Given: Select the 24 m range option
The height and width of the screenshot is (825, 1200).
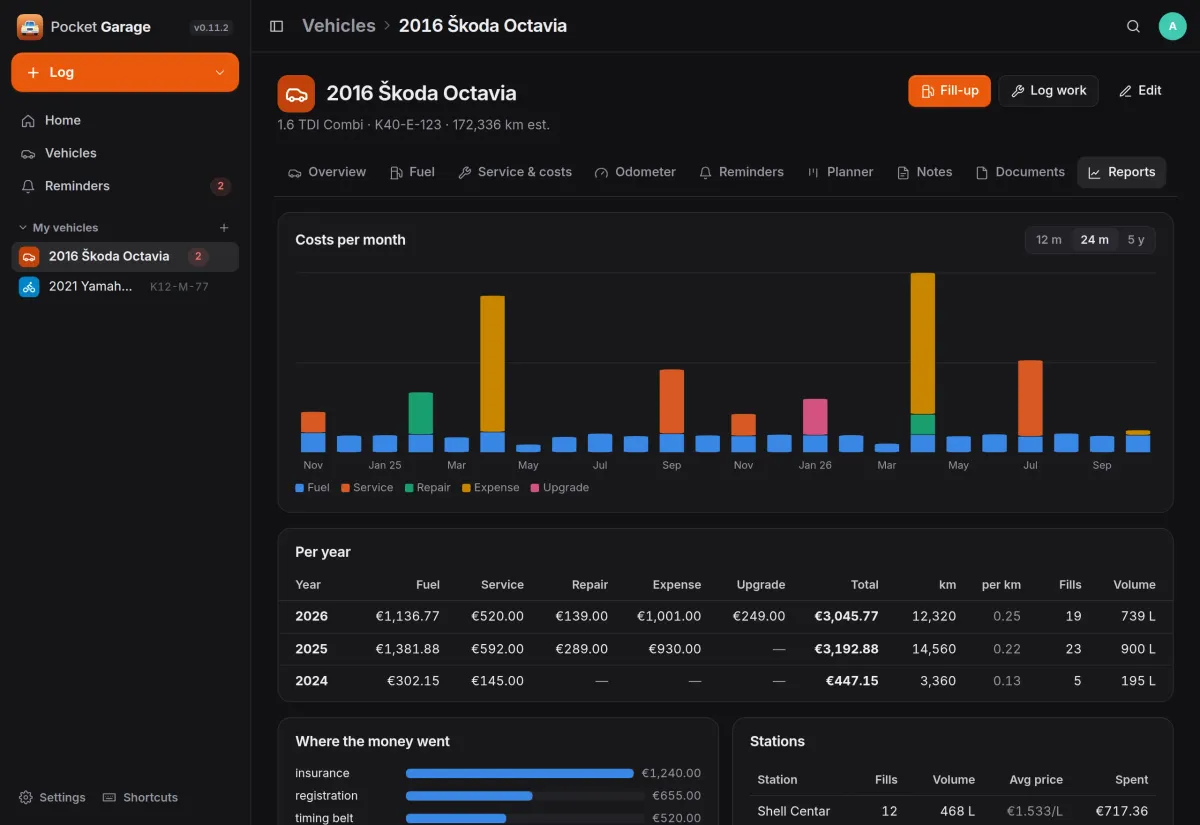Looking at the screenshot, I should [1094, 240].
